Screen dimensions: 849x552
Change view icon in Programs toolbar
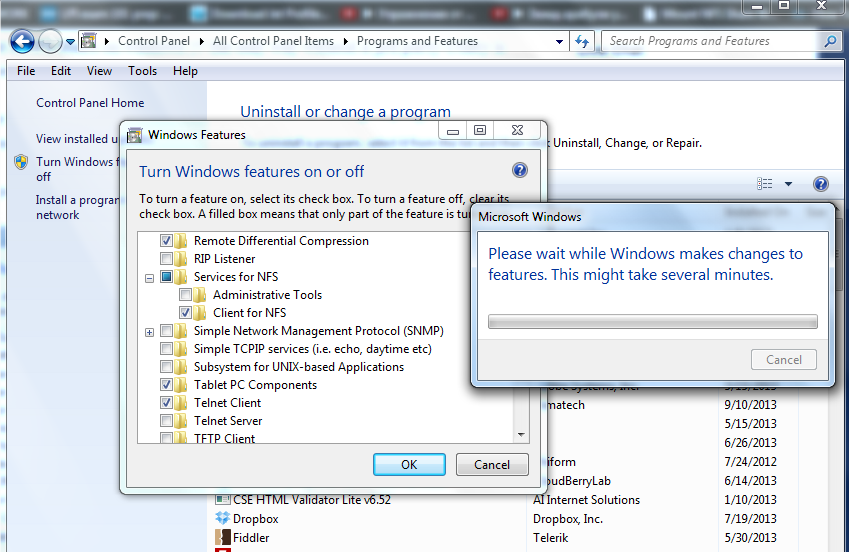(765, 184)
